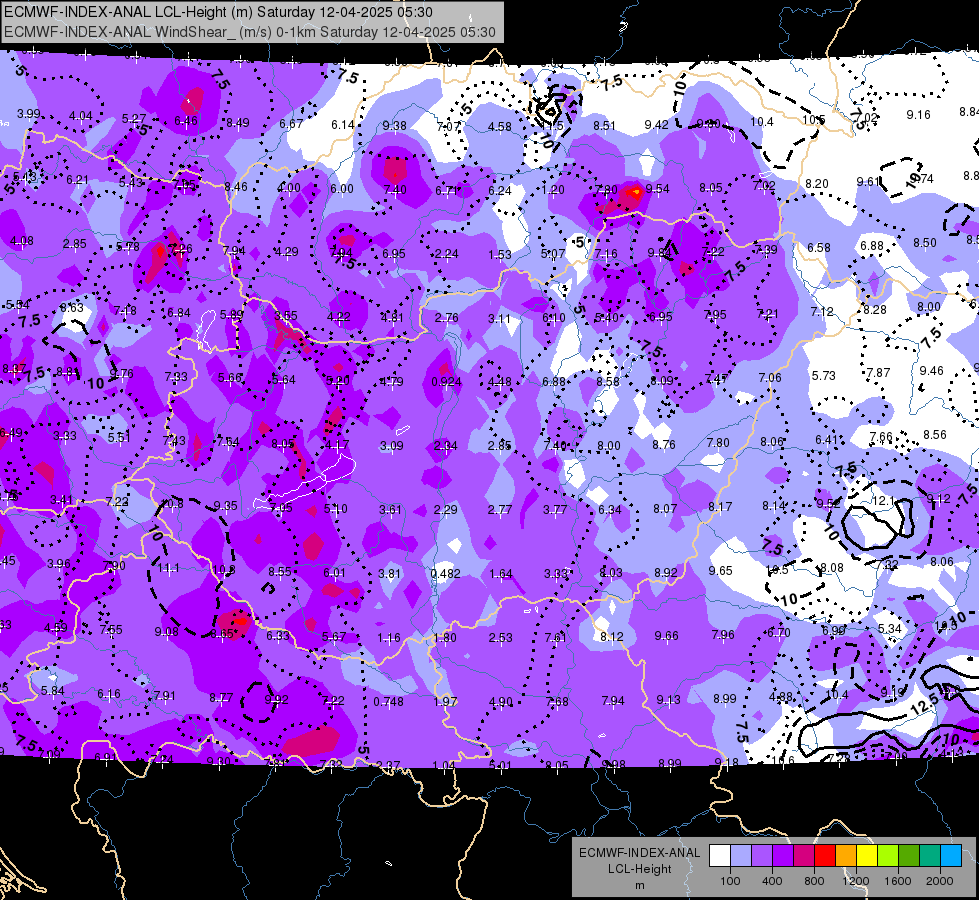Click the grid value '0.748'
979x900 pixels.
tap(388, 701)
